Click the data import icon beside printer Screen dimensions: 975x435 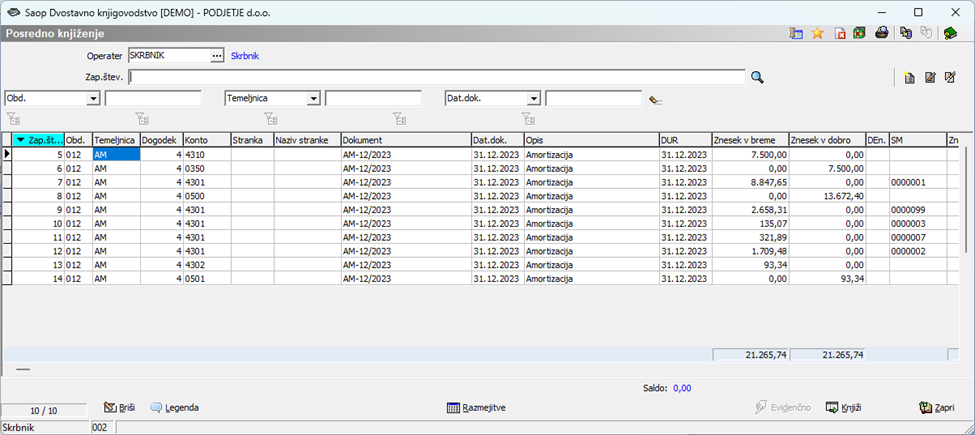tap(905, 34)
